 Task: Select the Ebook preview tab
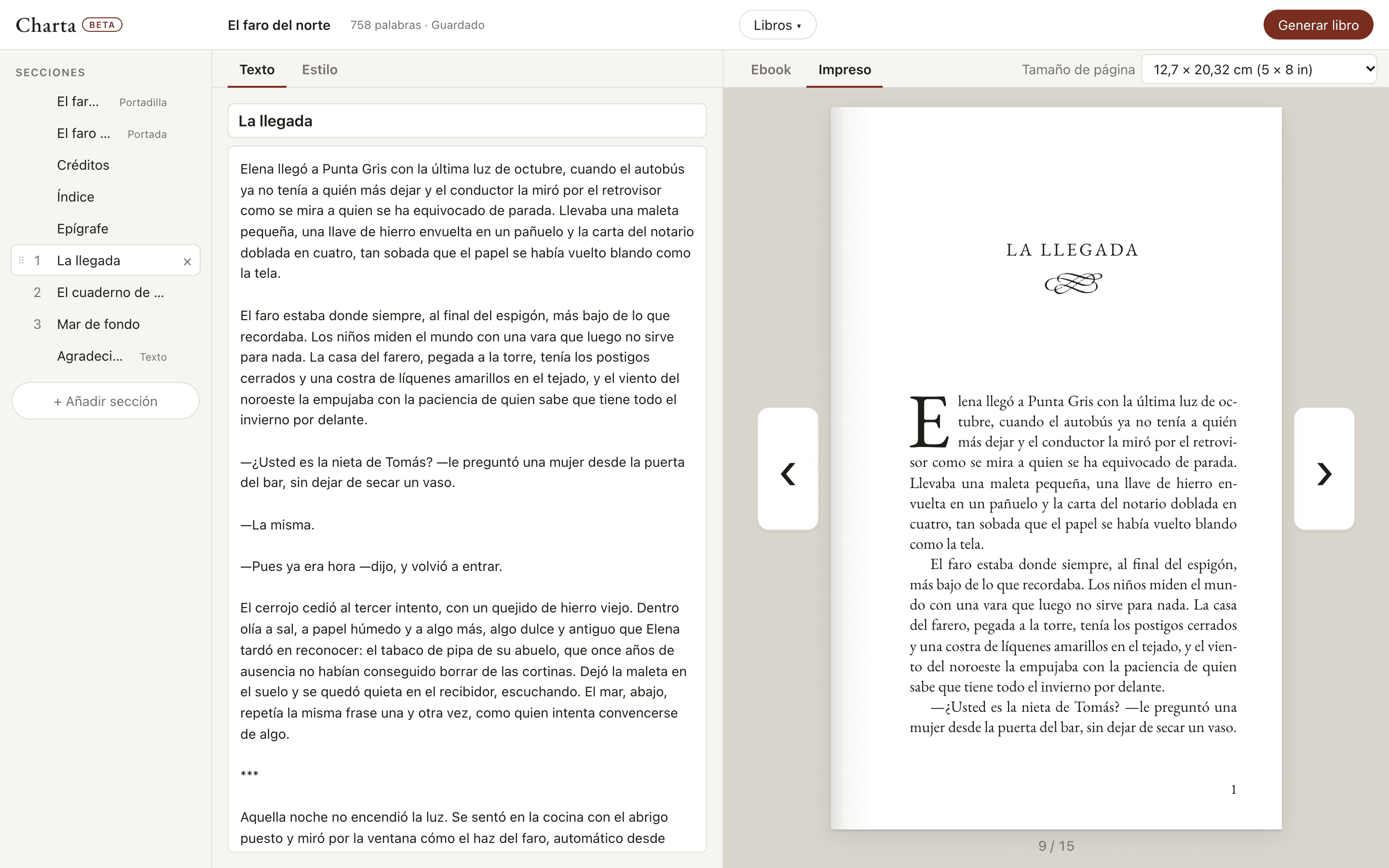click(x=770, y=69)
